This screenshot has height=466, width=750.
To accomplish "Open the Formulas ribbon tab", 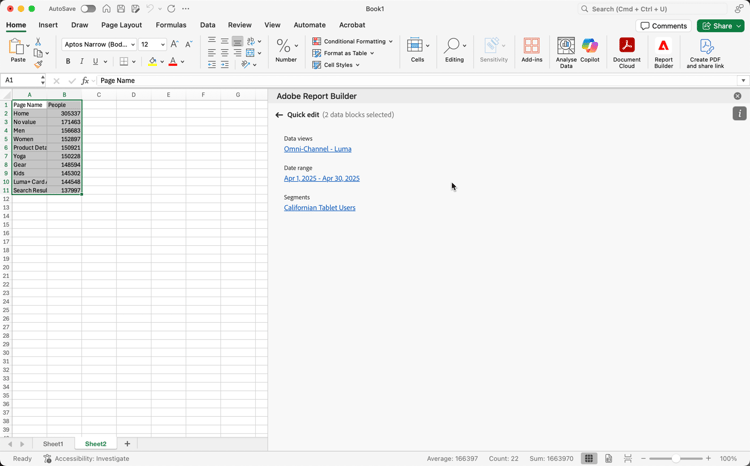I will (171, 25).
